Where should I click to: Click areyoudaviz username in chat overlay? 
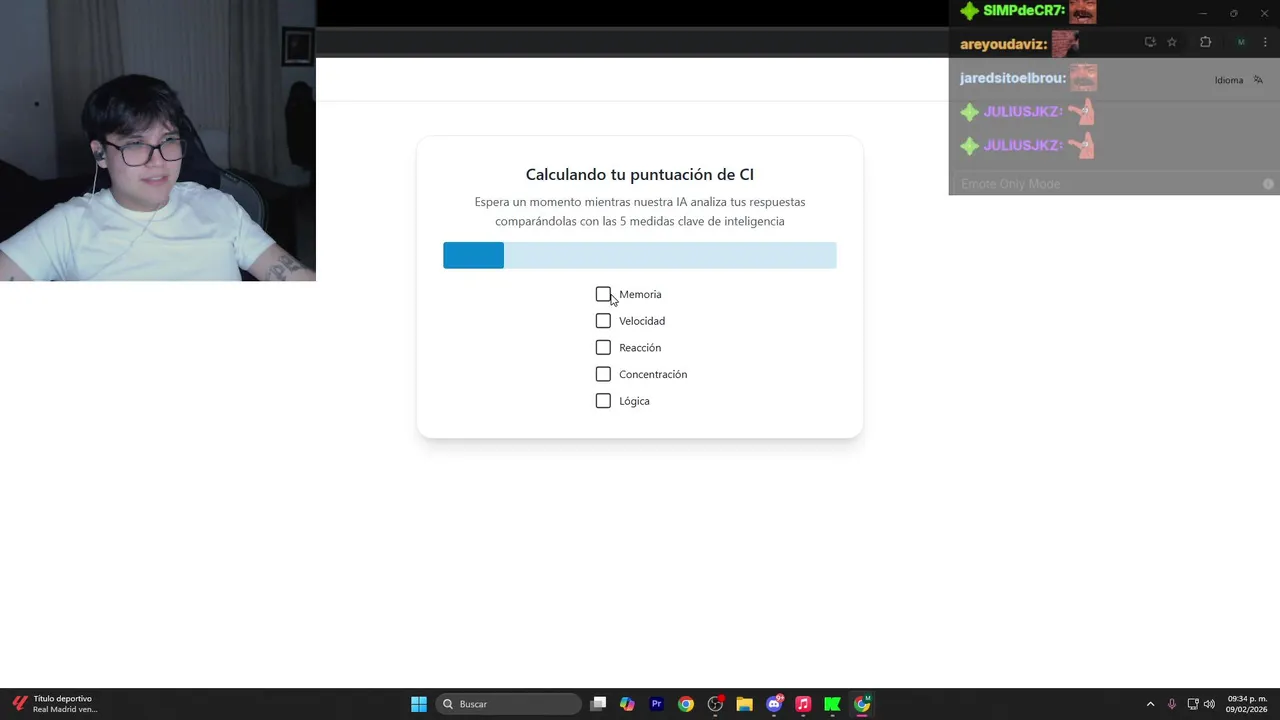coord(1003,45)
